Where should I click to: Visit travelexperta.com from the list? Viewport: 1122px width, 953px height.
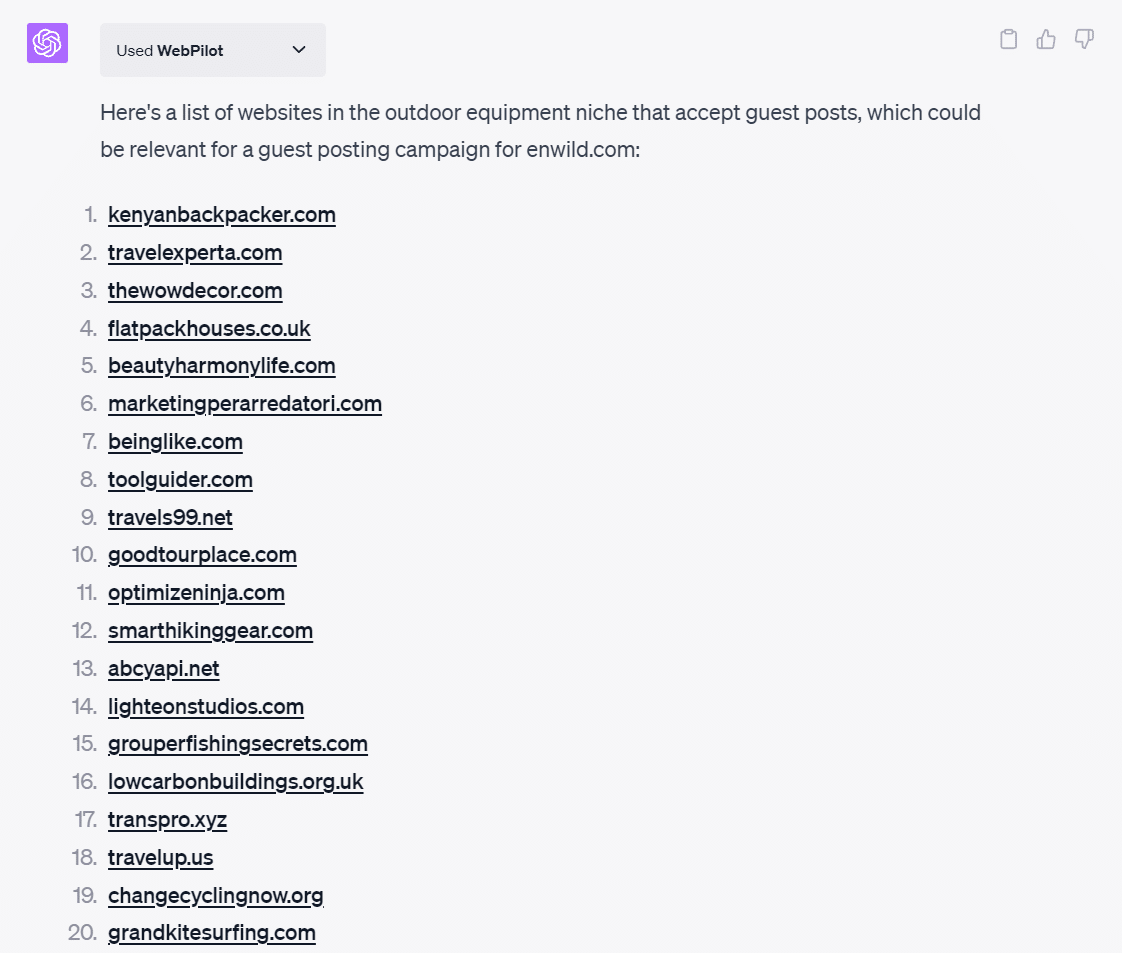pyautogui.click(x=194, y=252)
